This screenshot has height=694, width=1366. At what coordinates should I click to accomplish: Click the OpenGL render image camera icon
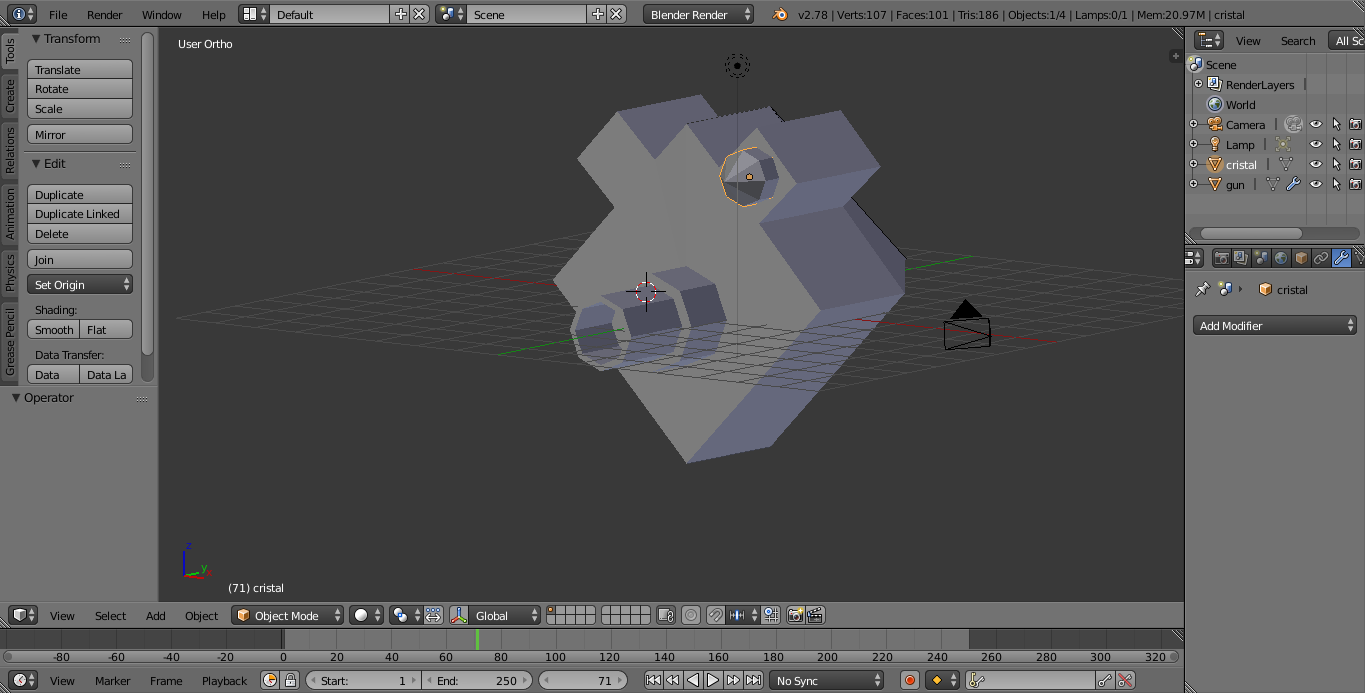[x=795, y=616]
